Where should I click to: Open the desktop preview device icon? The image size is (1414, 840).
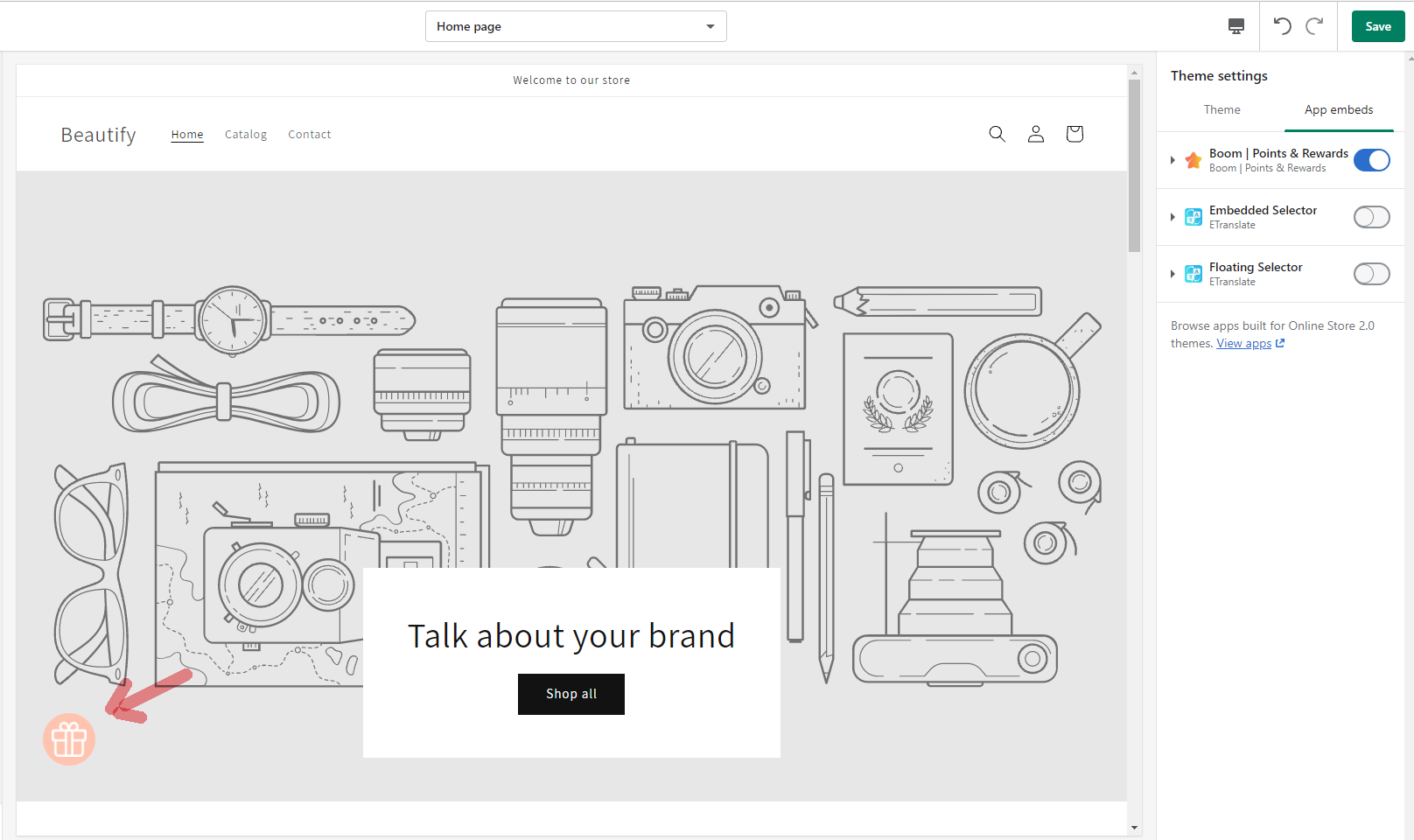point(1235,26)
